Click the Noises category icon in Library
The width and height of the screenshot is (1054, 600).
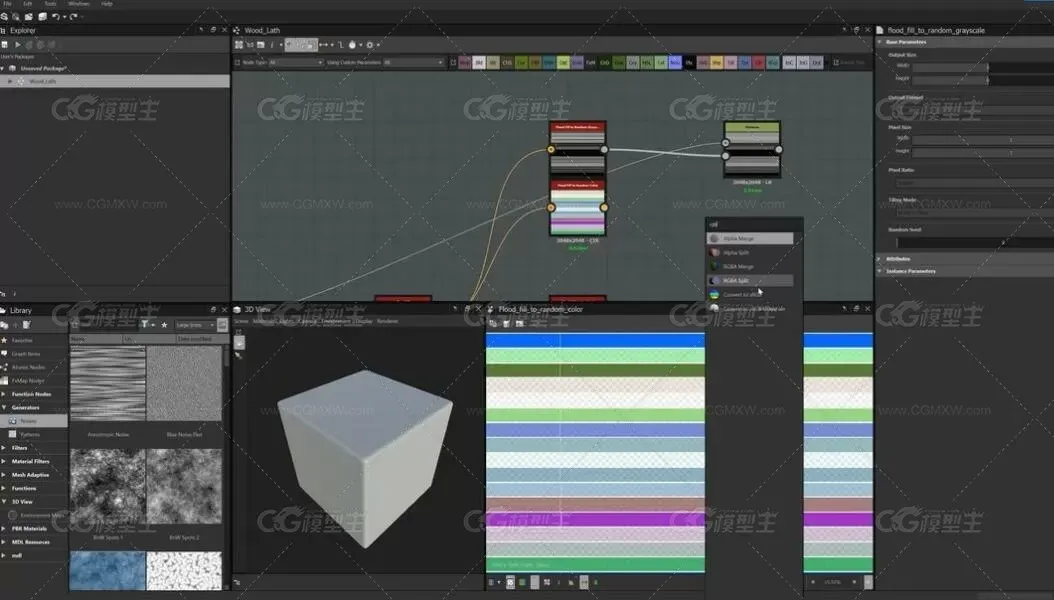click(12, 421)
